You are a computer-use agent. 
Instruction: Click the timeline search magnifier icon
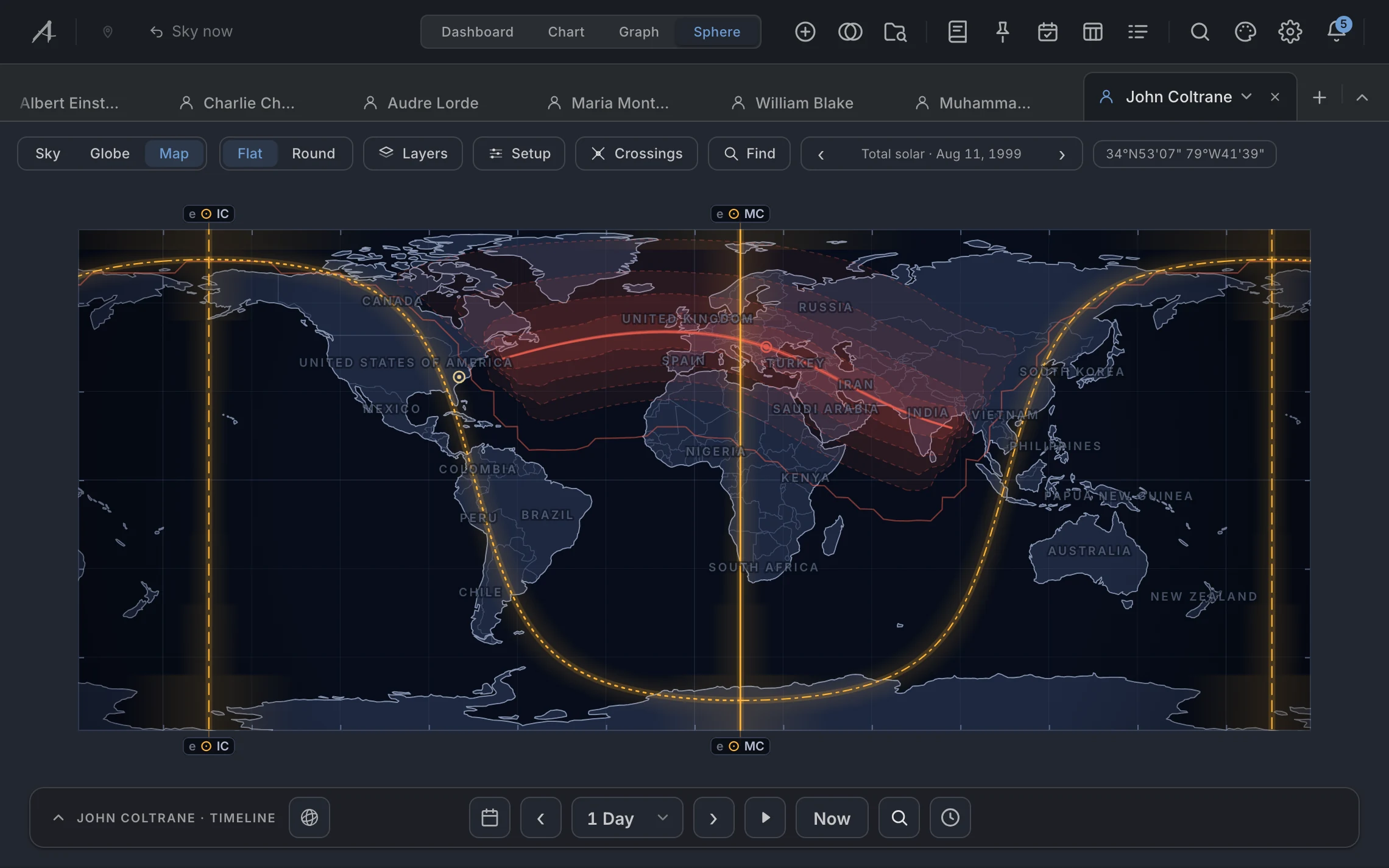pos(899,817)
